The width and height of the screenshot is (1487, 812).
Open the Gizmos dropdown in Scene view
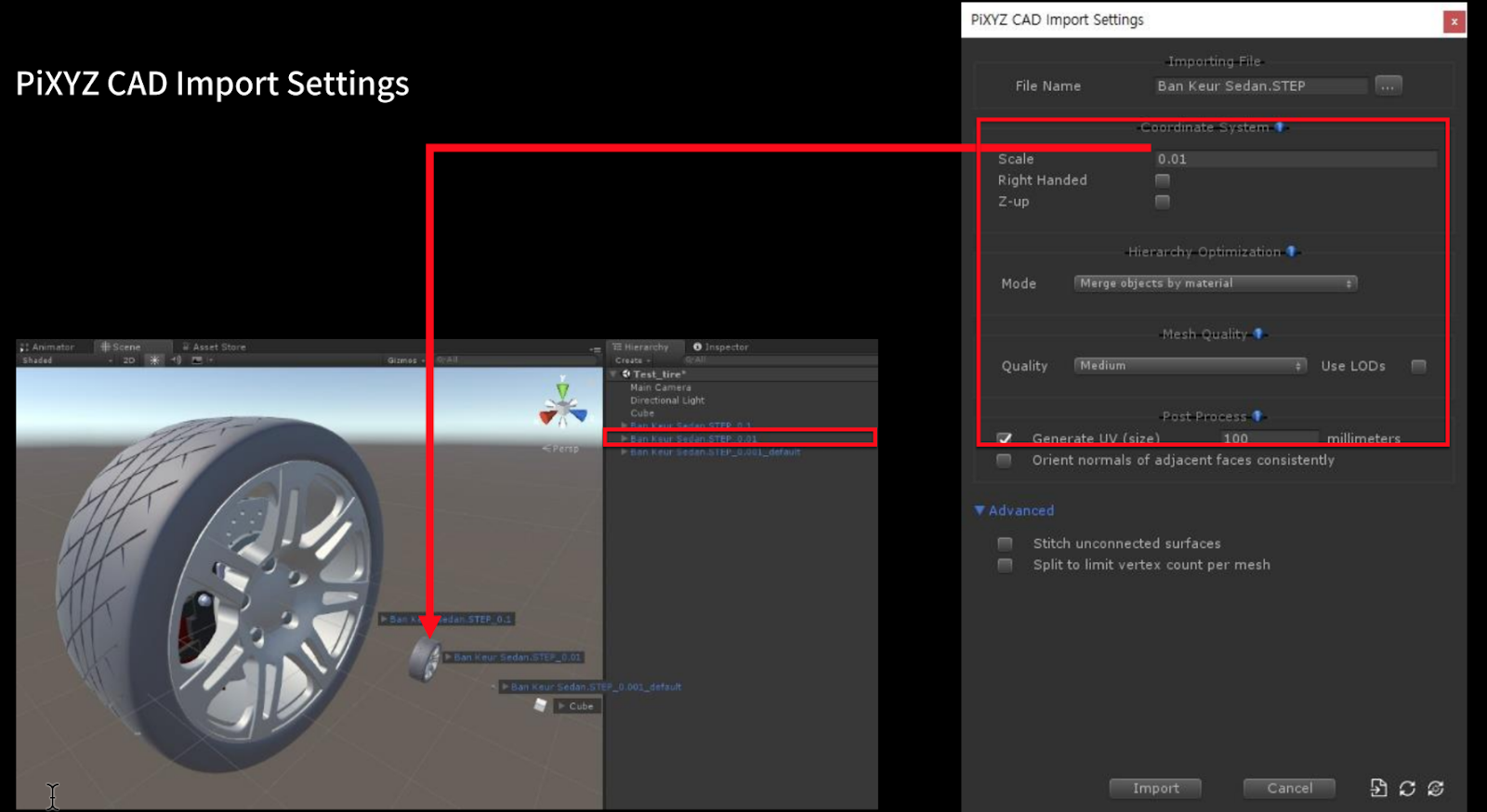[x=406, y=360]
